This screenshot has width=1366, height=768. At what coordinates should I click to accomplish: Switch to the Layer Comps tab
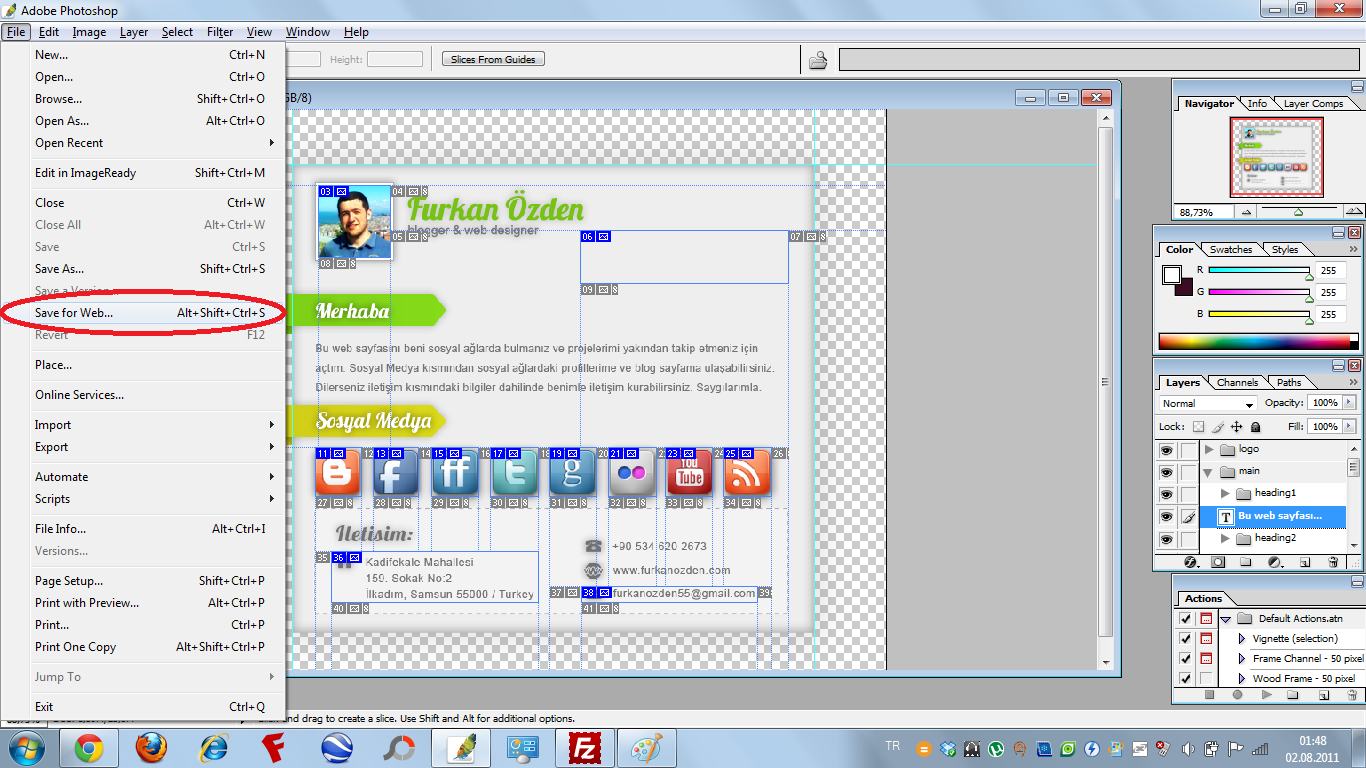coord(1313,103)
